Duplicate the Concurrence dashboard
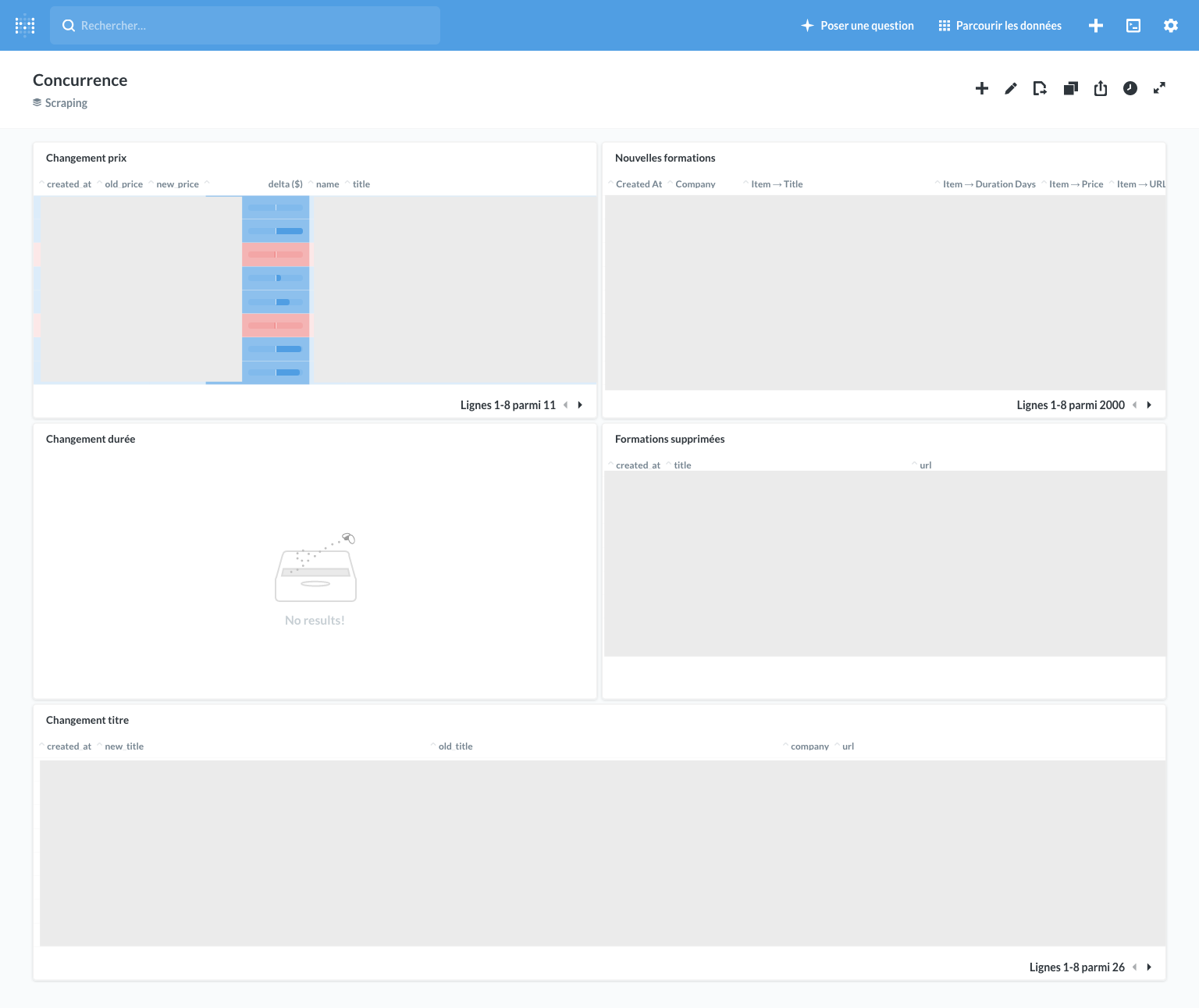This screenshot has width=1199, height=1008. pyautogui.click(x=1070, y=88)
